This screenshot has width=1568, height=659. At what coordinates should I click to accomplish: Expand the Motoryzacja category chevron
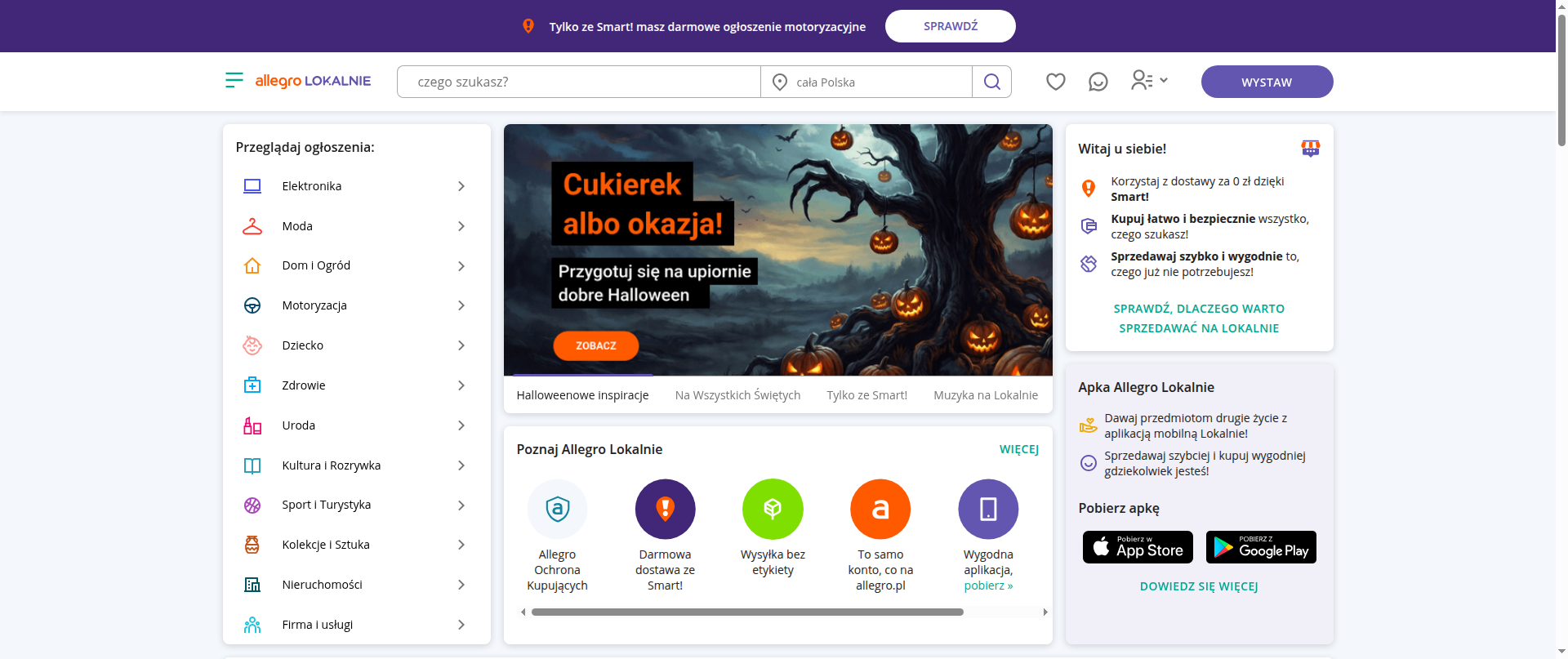461,305
